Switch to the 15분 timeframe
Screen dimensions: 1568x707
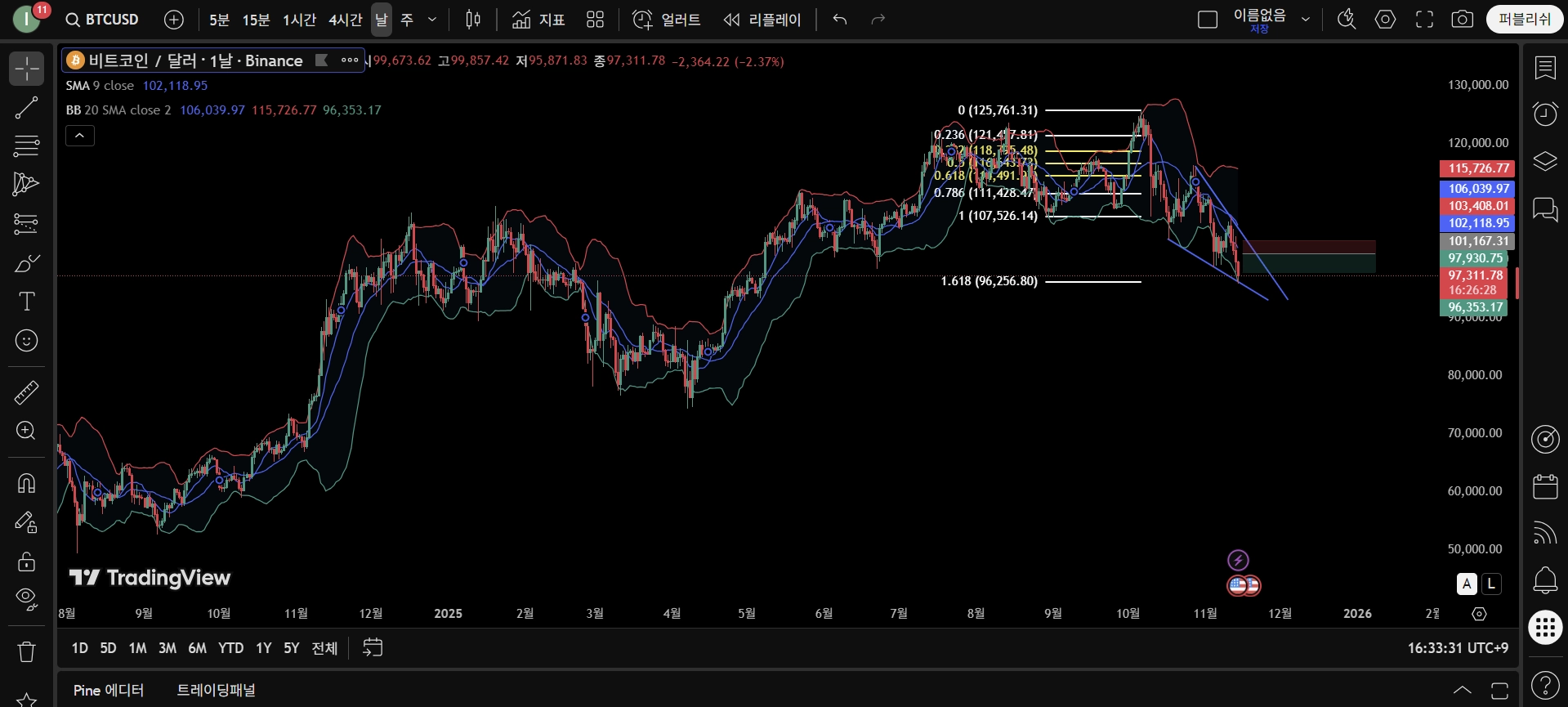point(256,20)
